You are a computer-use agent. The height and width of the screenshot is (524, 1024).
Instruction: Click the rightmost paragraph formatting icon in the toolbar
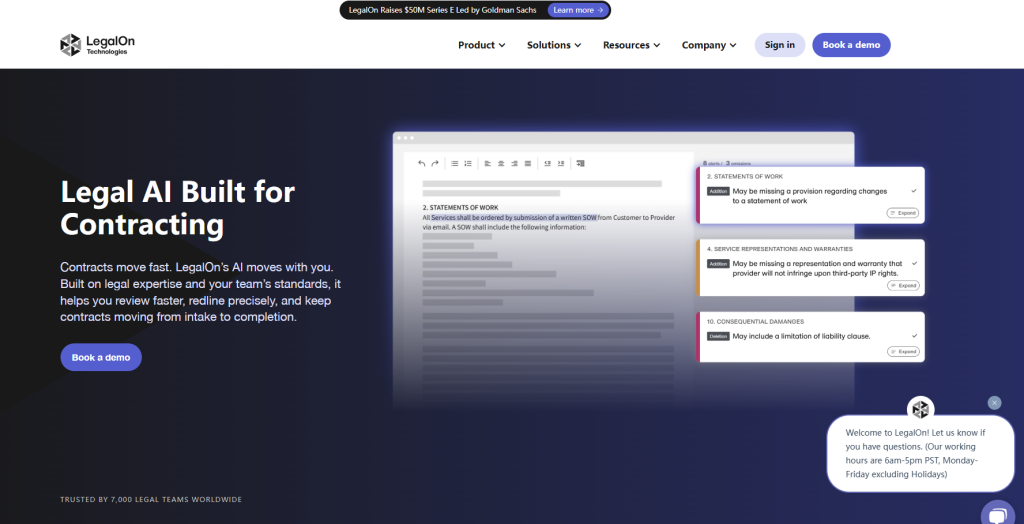pos(581,163)
